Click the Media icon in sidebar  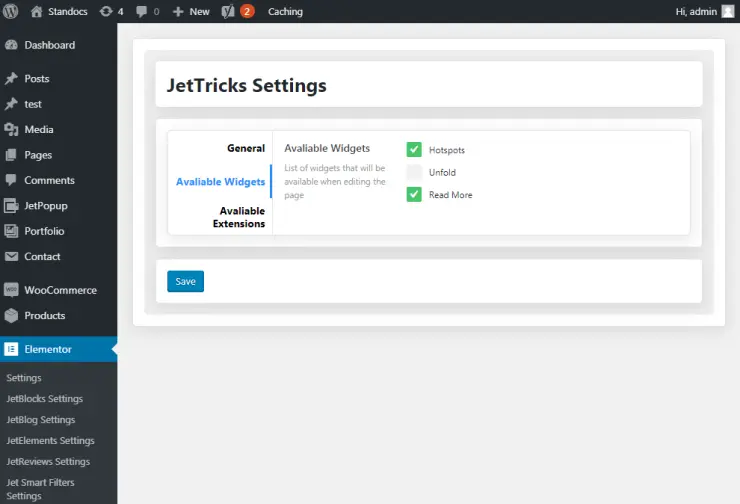click(x=11, y=129)
